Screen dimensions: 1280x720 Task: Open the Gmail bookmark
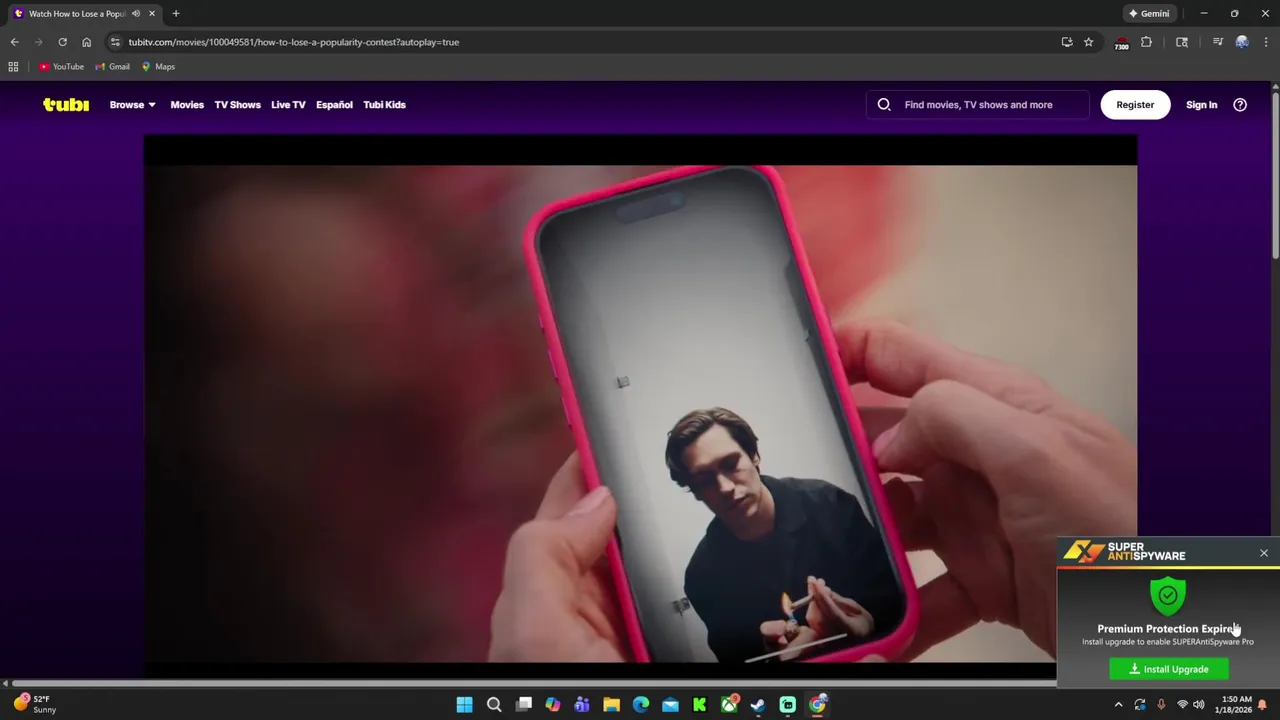[x=112, y=67]
